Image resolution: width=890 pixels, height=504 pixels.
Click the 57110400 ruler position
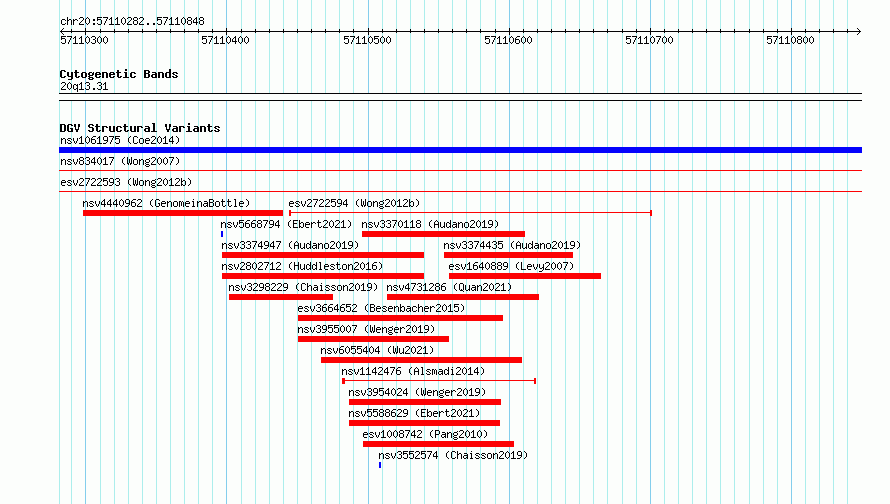tap(225, 40)
